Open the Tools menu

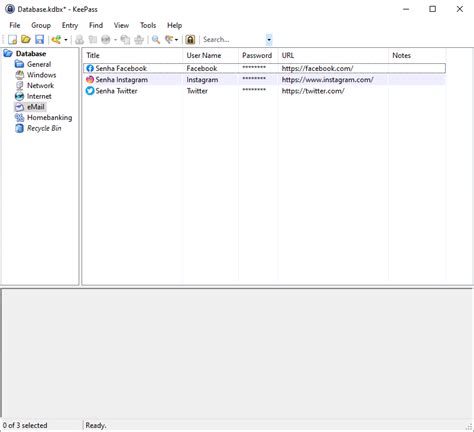click(148, 25)
